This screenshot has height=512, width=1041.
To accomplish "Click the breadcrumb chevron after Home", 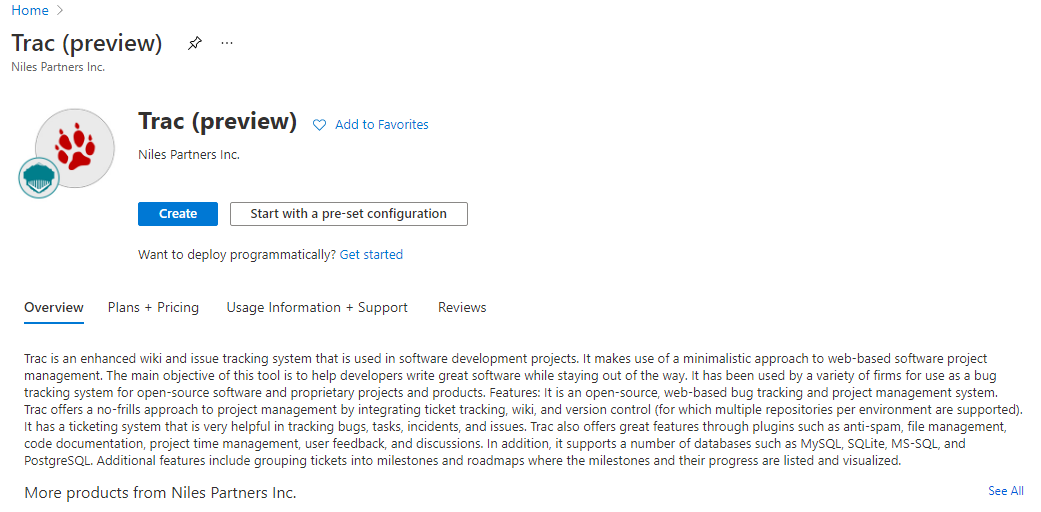I will pos(59,11).
